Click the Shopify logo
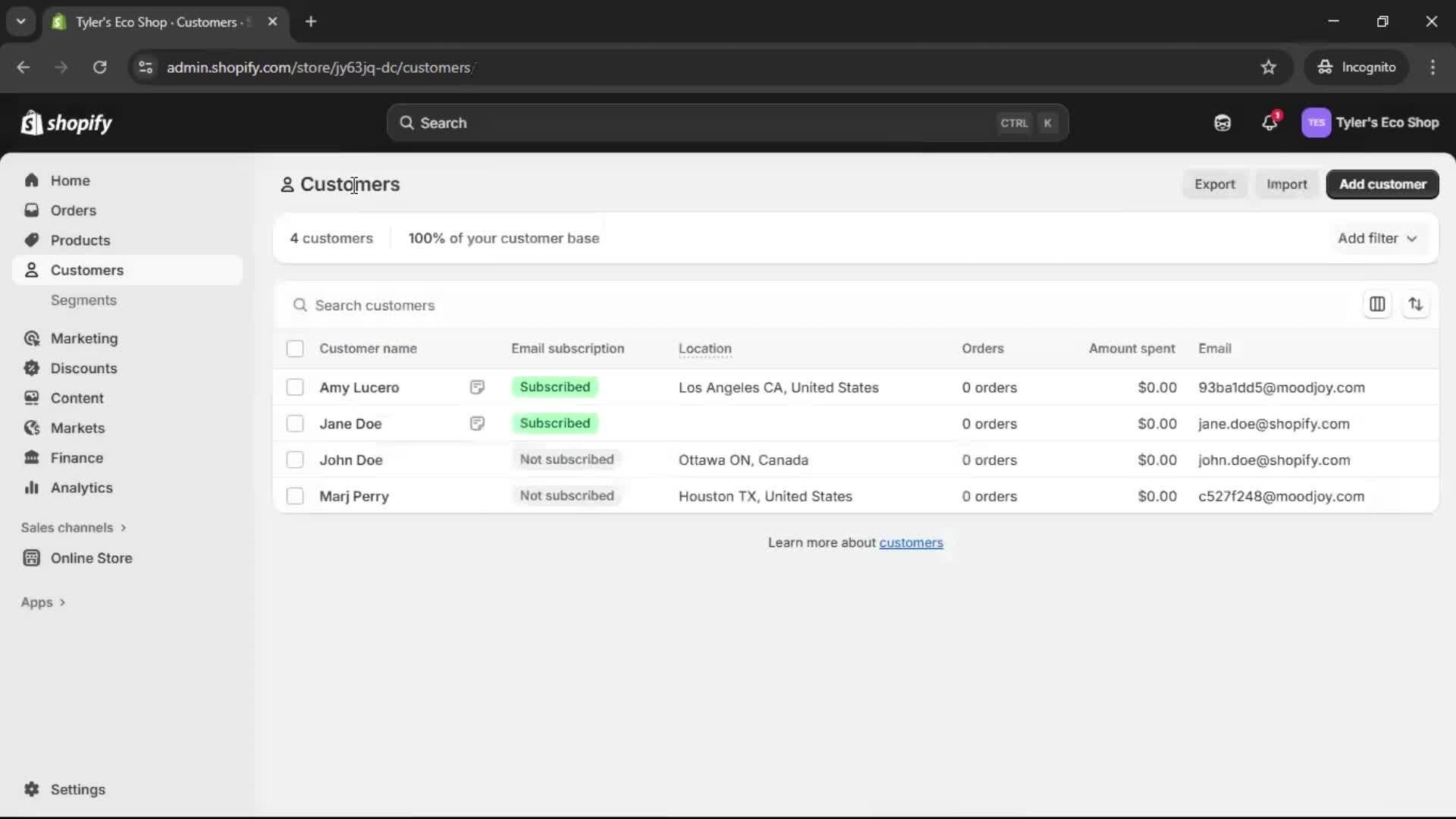1456x819 pixels. pos(66,123)
